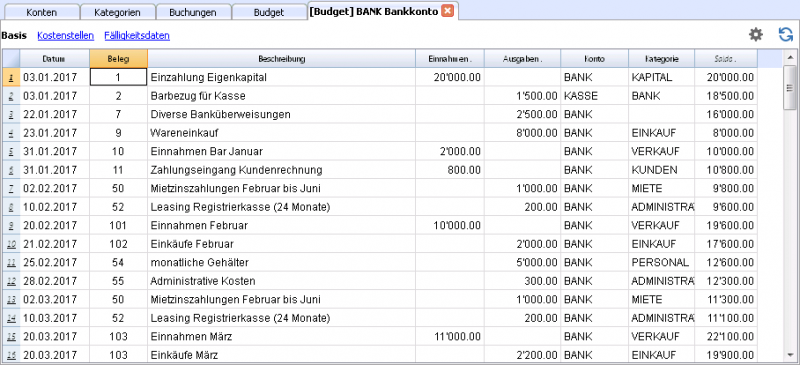Select the 'Einzahlung Eigenkapital' description cell
This screenshot has width=800, height=365.
point(282,78)
